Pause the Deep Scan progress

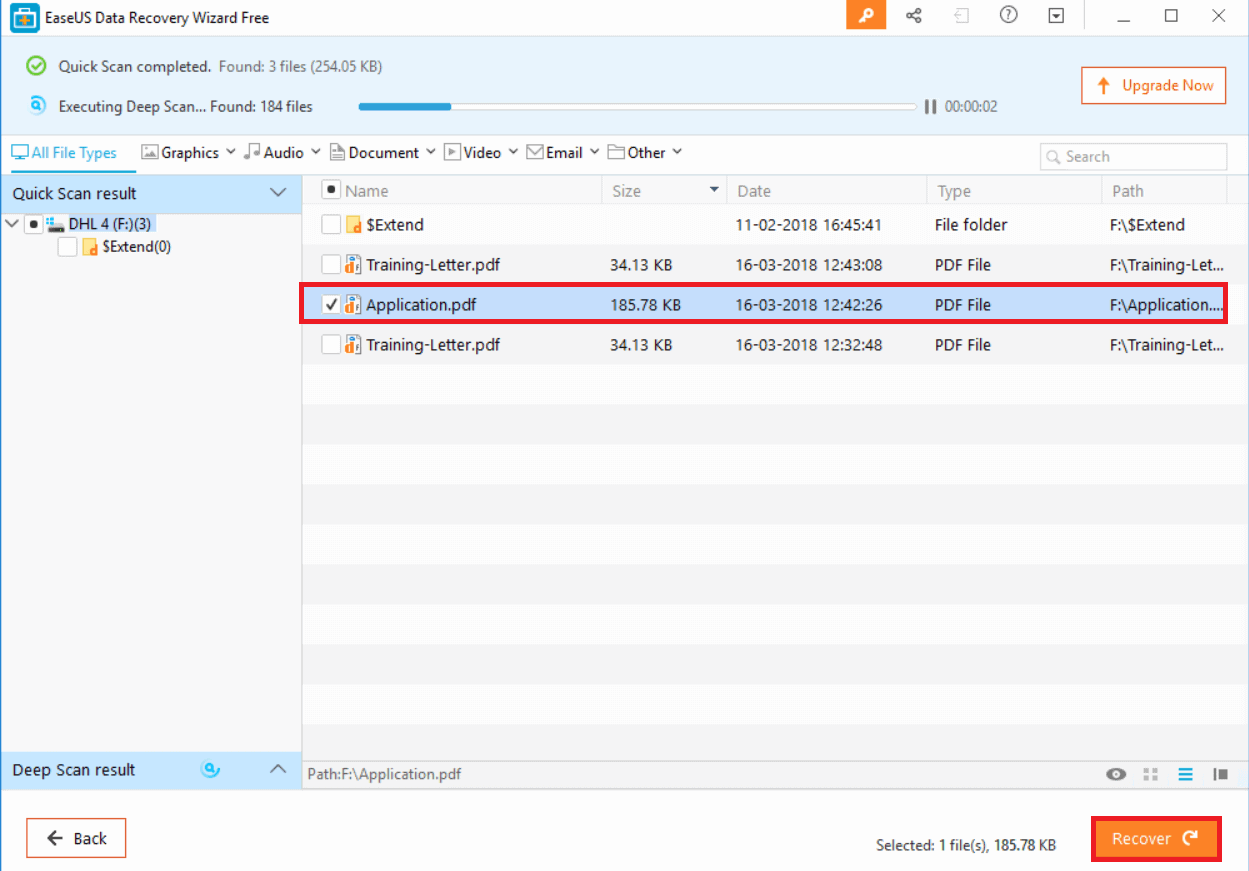pos(930,106)
